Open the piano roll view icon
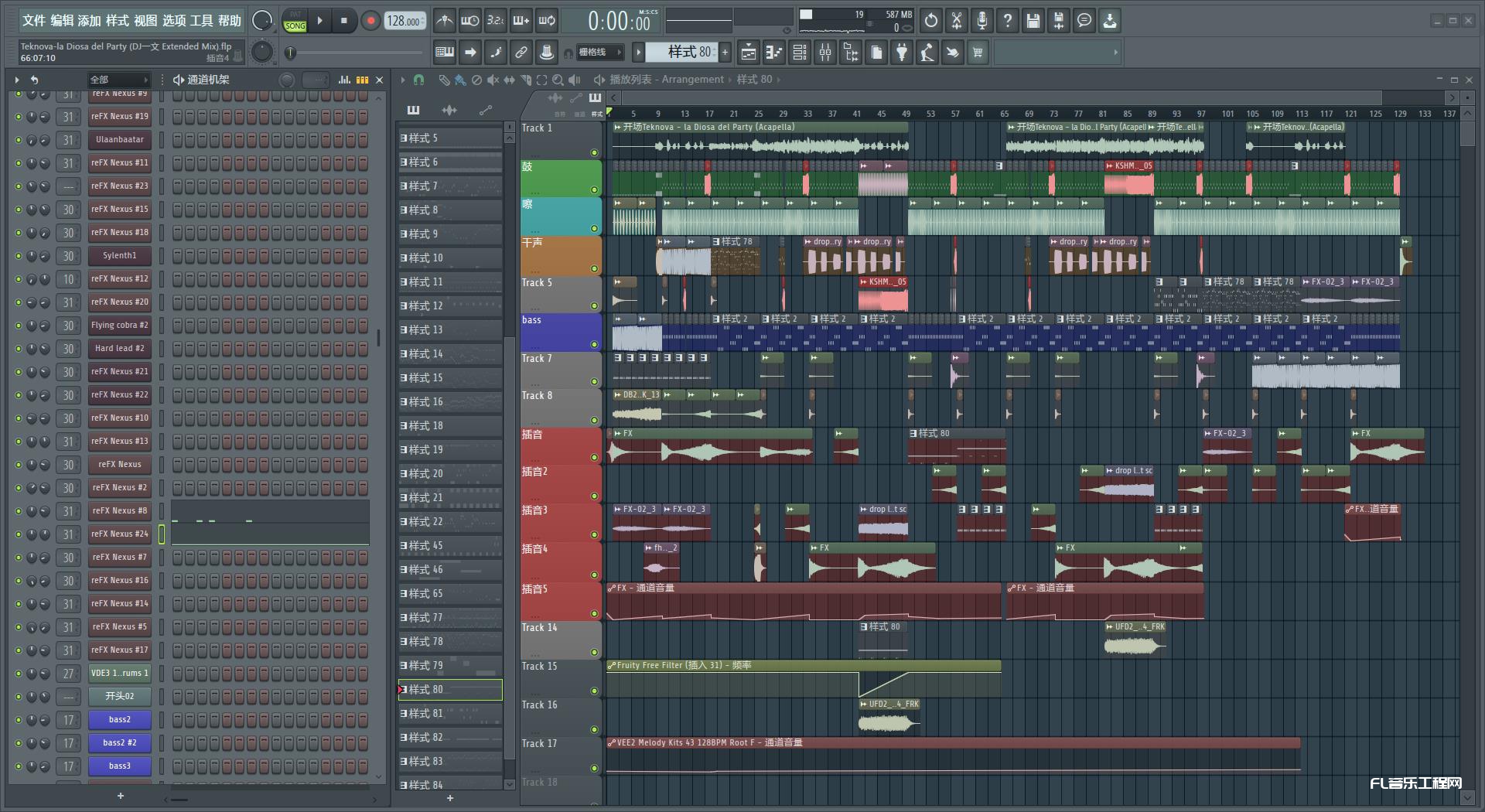 [774, 53]
